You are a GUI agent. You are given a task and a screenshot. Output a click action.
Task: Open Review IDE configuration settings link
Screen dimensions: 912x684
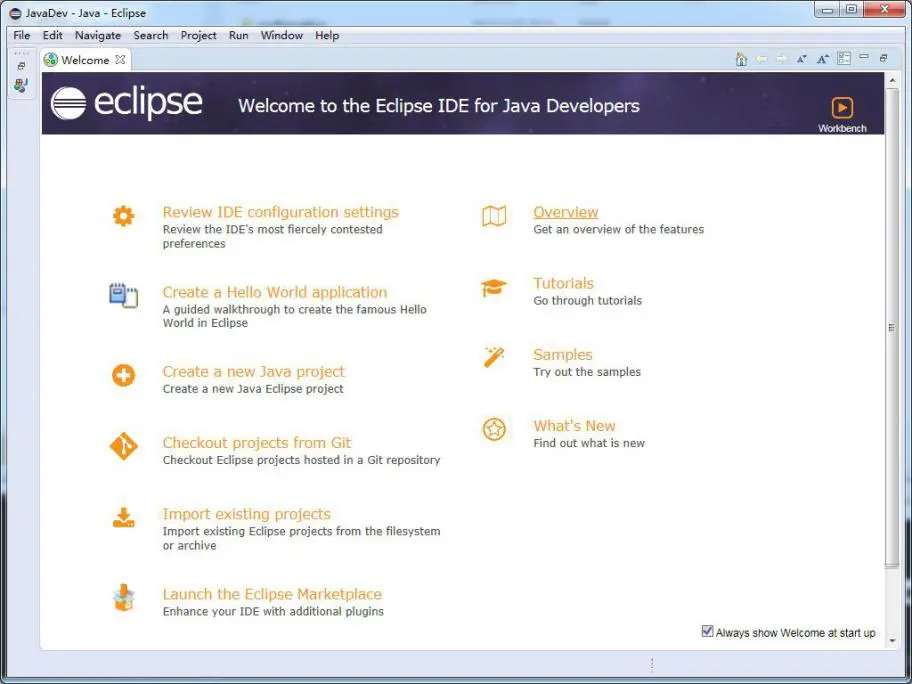click(x=280, y=212)
